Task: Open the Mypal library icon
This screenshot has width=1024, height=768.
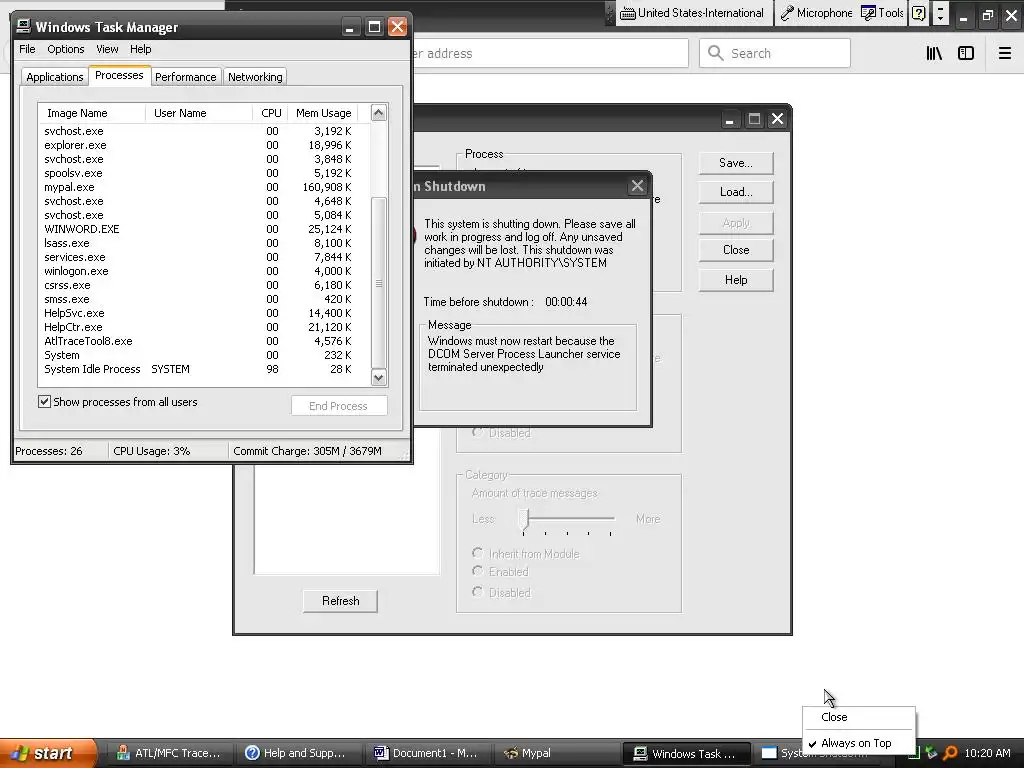Action: [934, 54]
